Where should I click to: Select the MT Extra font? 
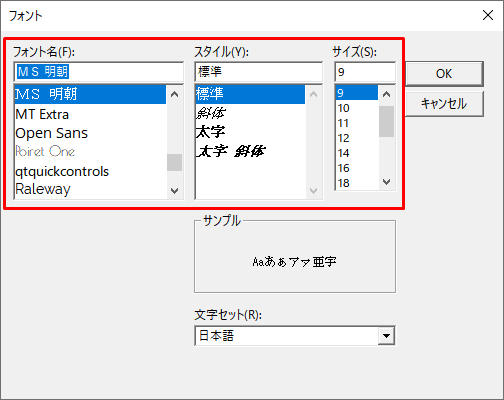pos(90,114)
